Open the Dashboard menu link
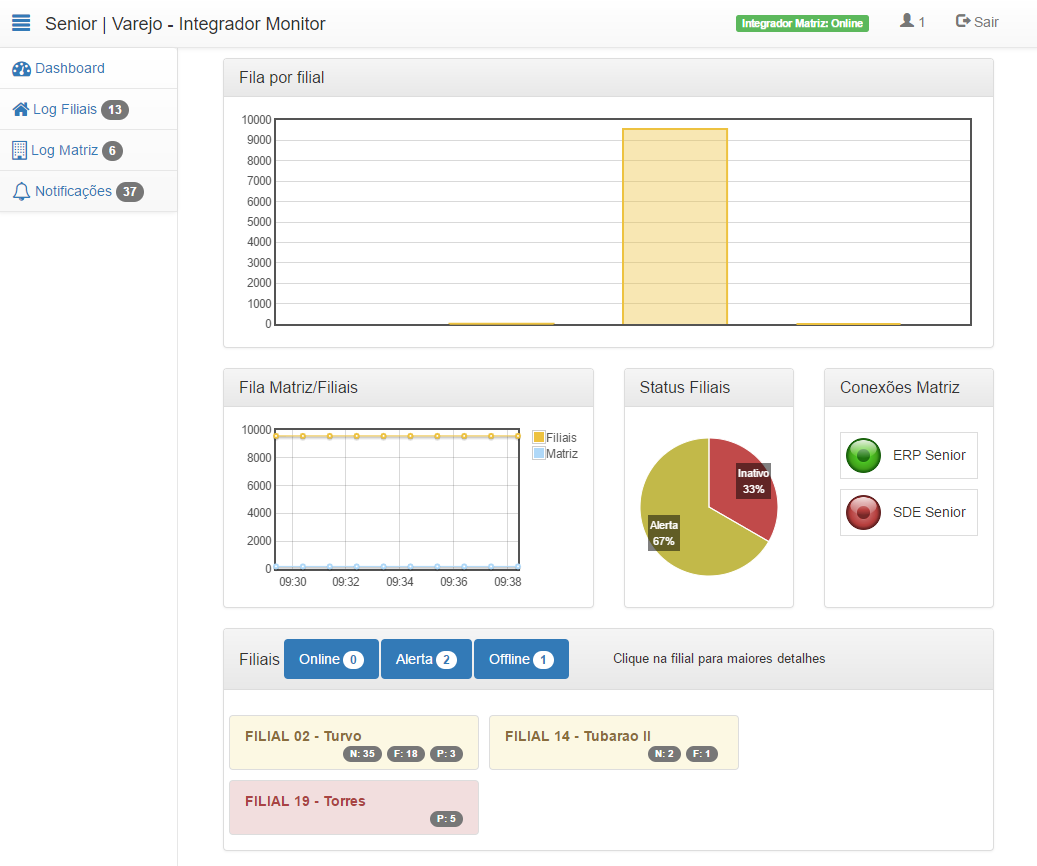The image size is (1037, 866). pos(69,68)
